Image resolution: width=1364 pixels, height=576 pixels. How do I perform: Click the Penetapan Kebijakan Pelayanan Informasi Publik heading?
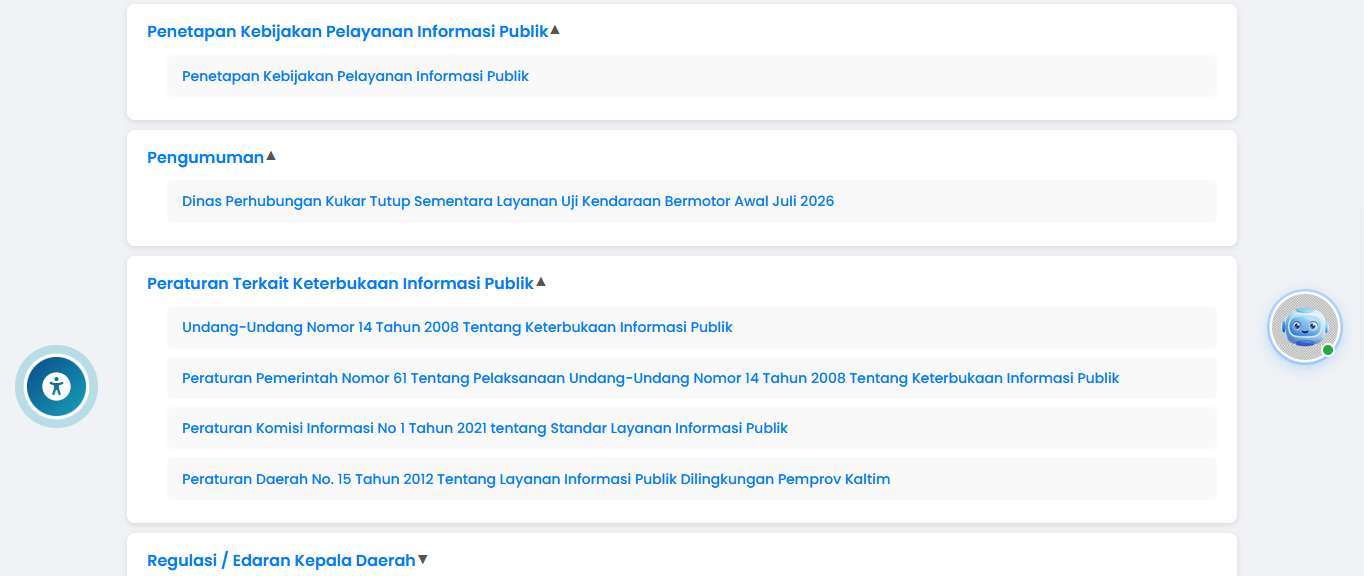click(347, 31)
